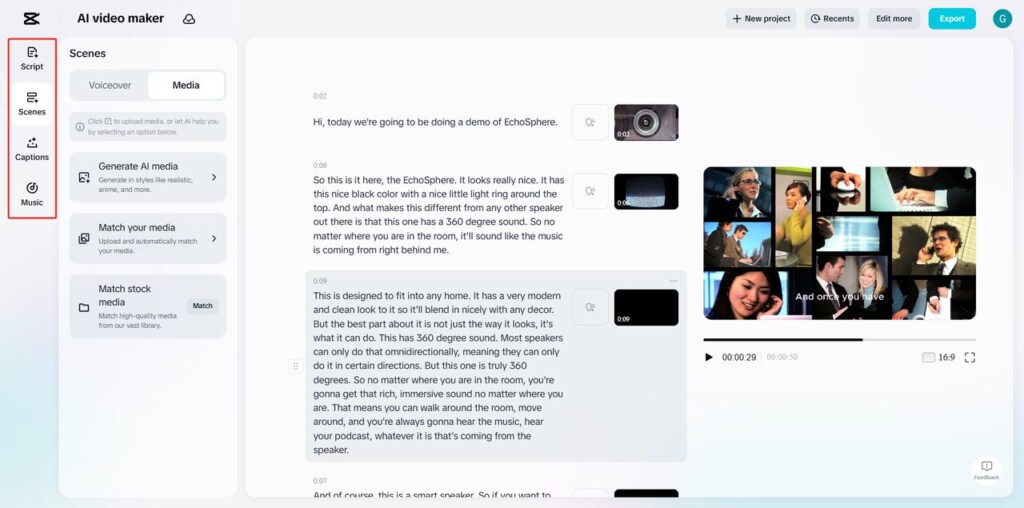Open the Script panel
The width and height of the screenshot is (1024, 508).
[x=32, y=58]
